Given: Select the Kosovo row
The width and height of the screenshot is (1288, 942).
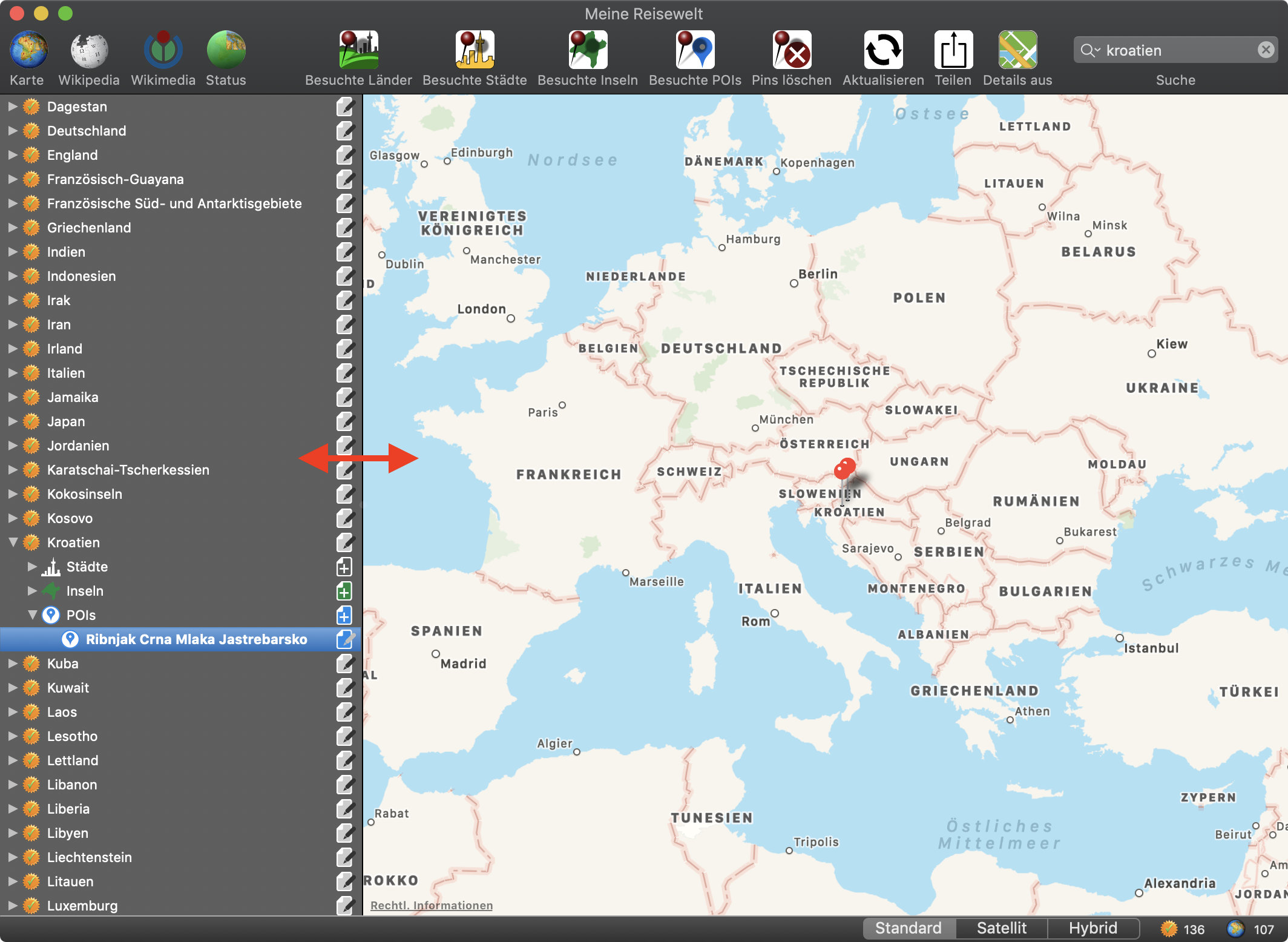Looking at the screenshot, I should point(180,518).
